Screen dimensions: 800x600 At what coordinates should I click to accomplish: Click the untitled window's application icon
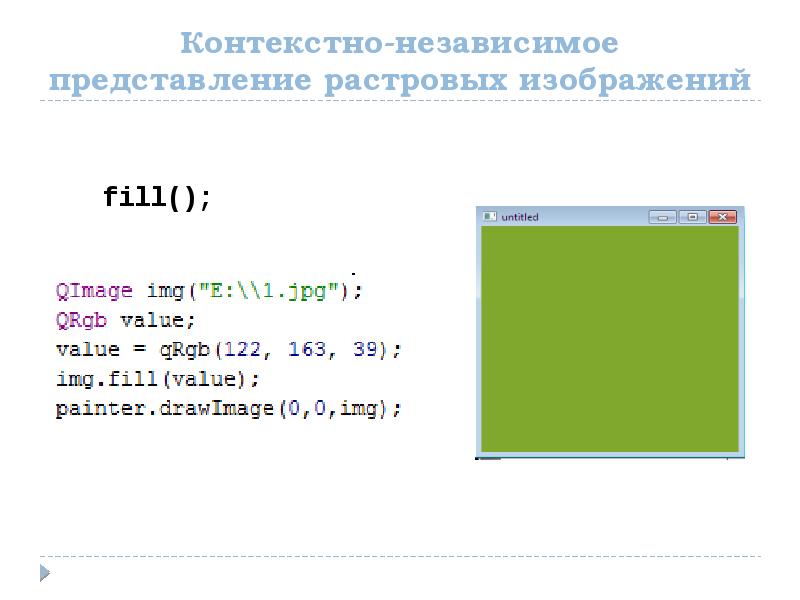[x=489, y=216]
